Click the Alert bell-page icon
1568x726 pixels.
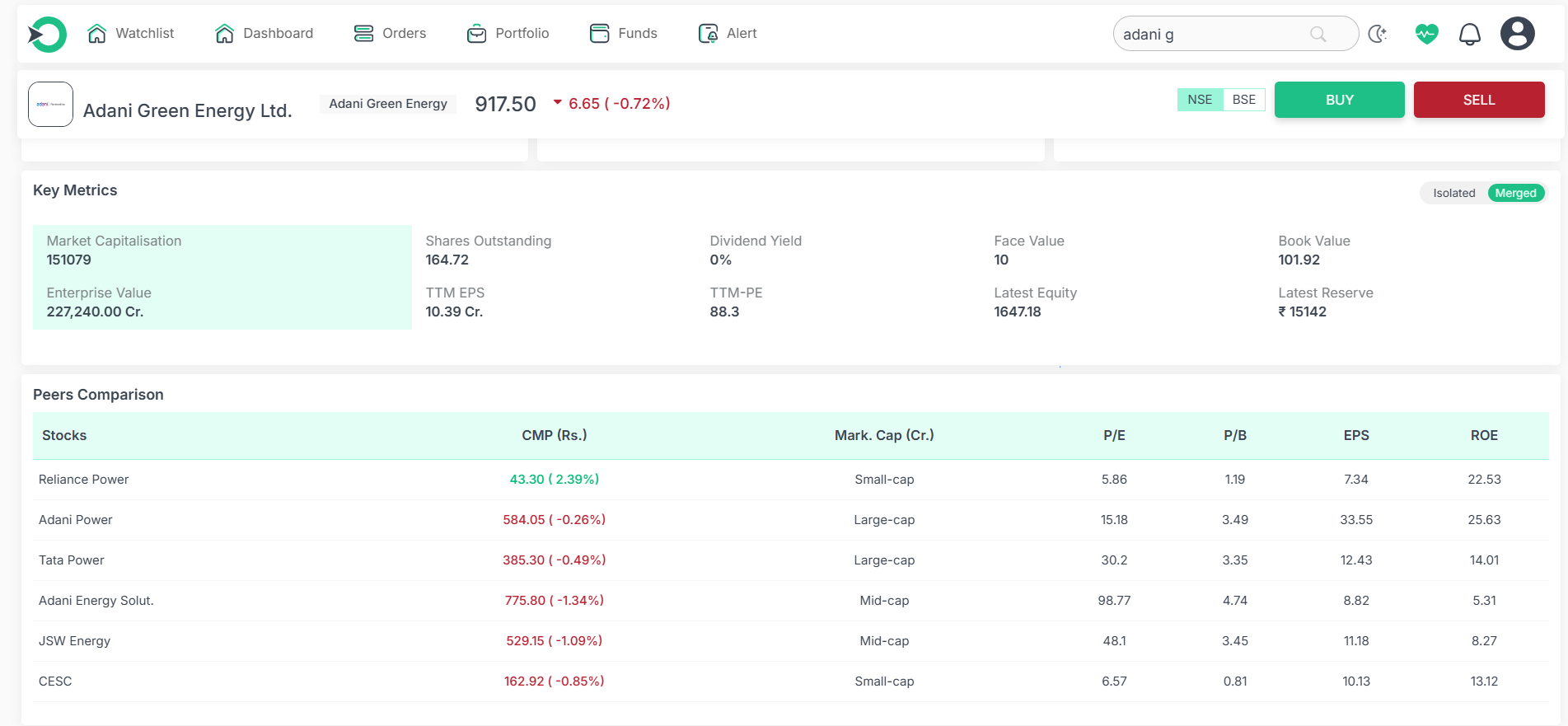pyautogui.click(x=708, y=34)
